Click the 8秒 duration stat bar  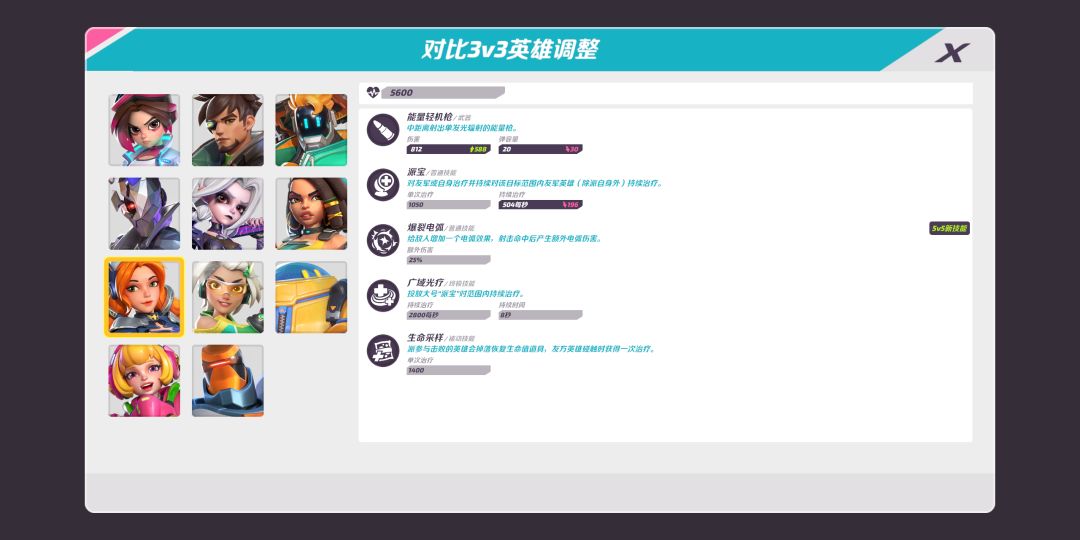(541, 315)
